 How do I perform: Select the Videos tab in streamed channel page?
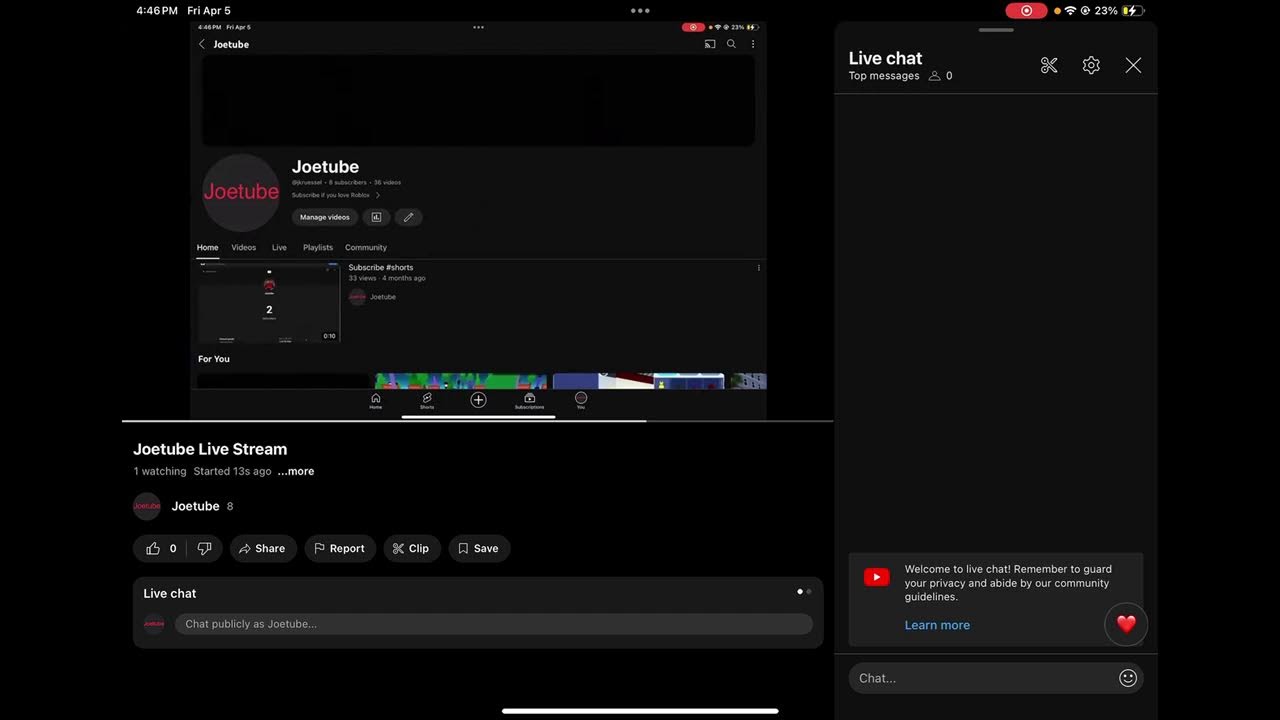click(244, 248)
